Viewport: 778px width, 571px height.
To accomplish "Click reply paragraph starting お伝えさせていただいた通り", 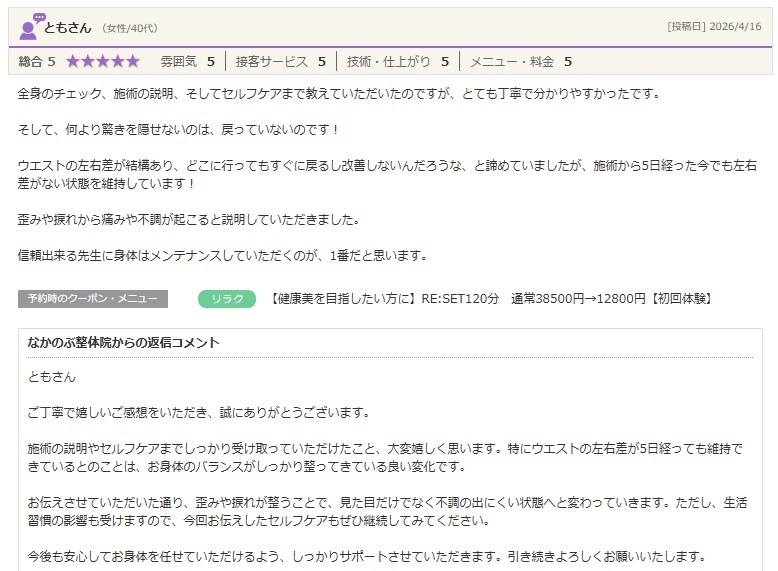I will (x=387, y=511).
